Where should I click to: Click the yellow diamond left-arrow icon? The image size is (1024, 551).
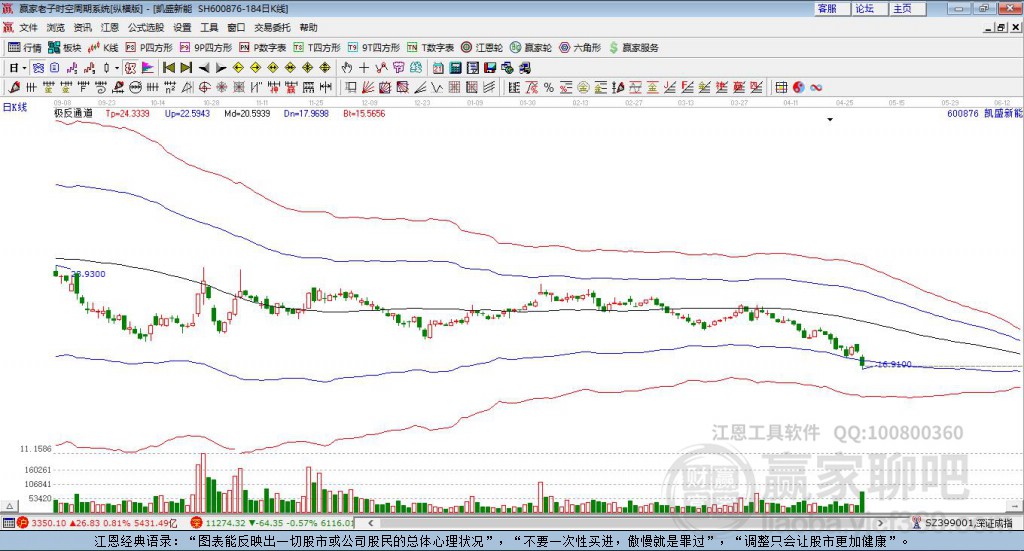click(238, 68)
